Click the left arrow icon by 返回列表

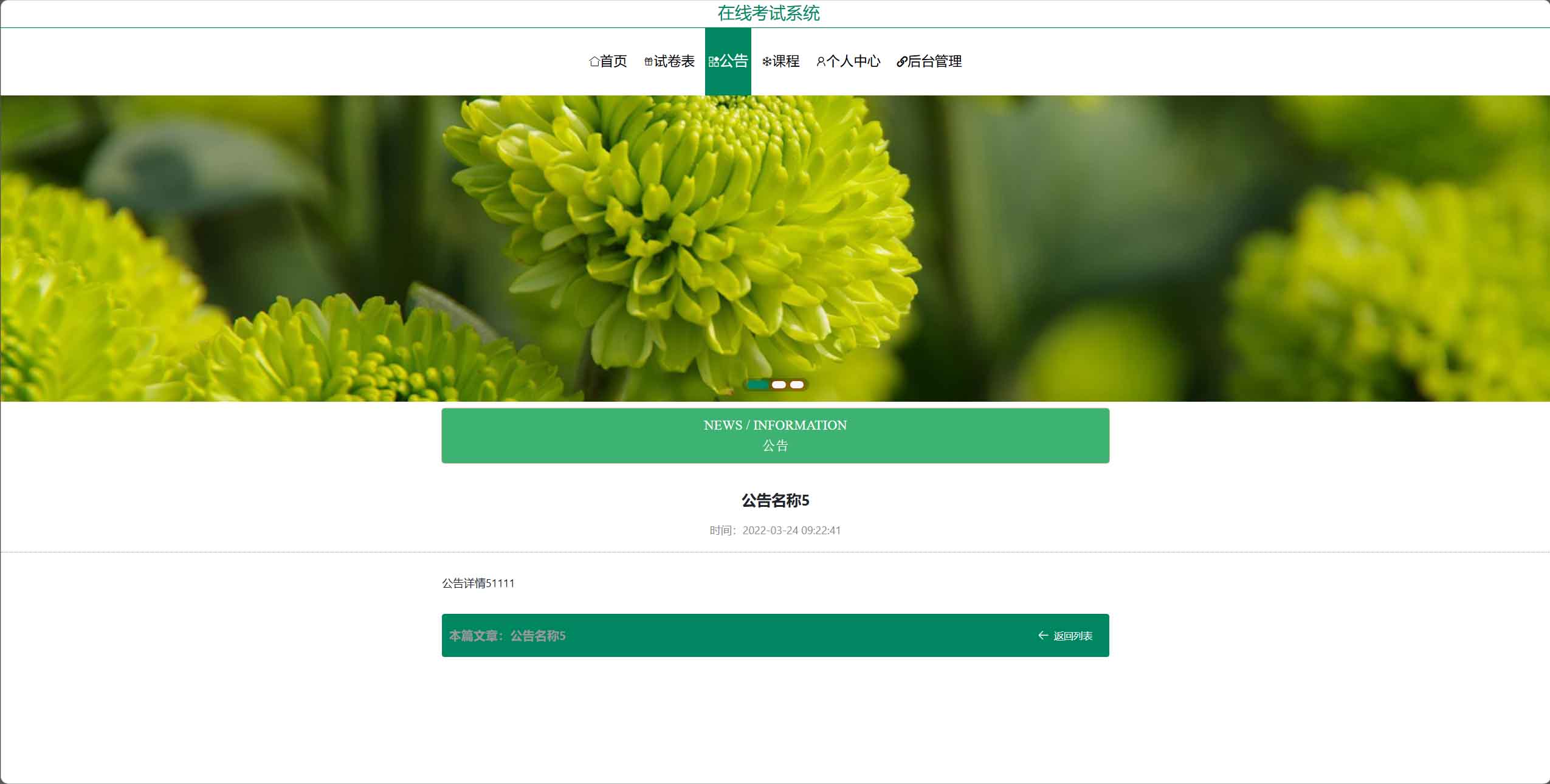pyautogui.click(x=1043, y=635)
